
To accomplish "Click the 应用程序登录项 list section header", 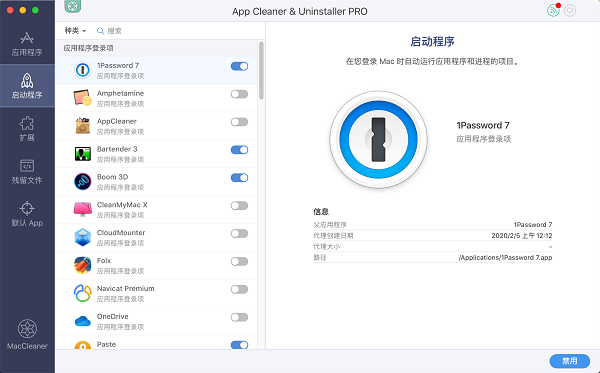I will click(88, 48).
